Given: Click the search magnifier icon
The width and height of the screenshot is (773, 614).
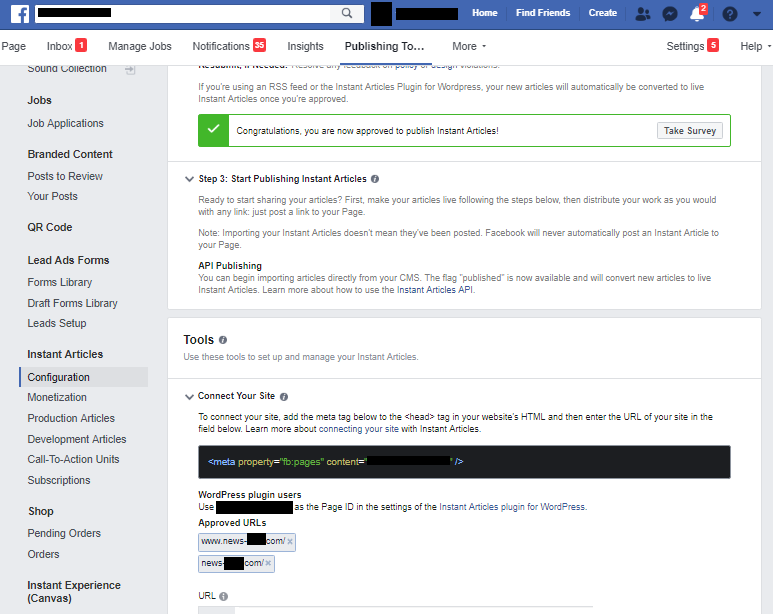Looking at the screenshot, I should coord(347,13).
